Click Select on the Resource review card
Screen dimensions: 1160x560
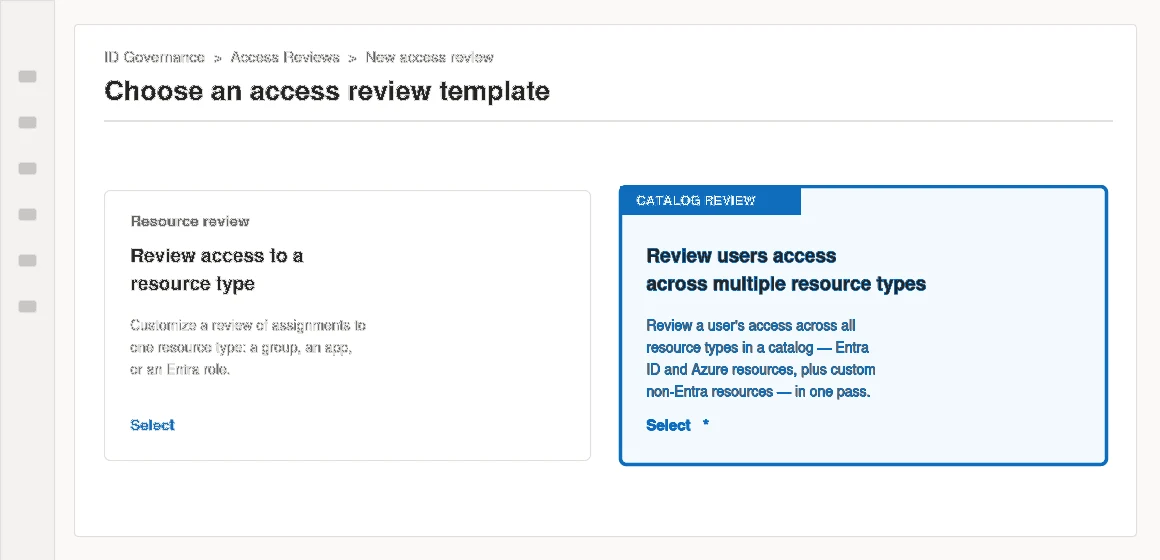pyautogui.click(x=152, y=425)
